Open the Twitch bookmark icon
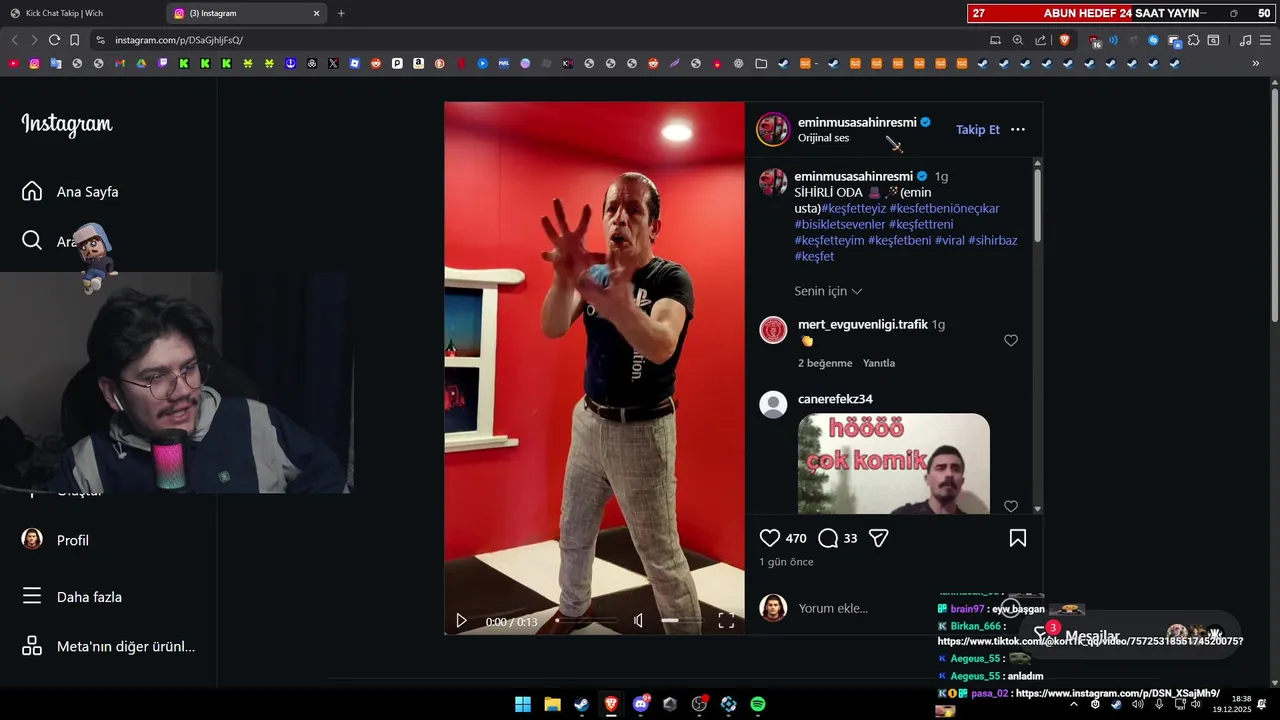The width and height of the screenshot is (1280, 720). click(x=163, y=63)
